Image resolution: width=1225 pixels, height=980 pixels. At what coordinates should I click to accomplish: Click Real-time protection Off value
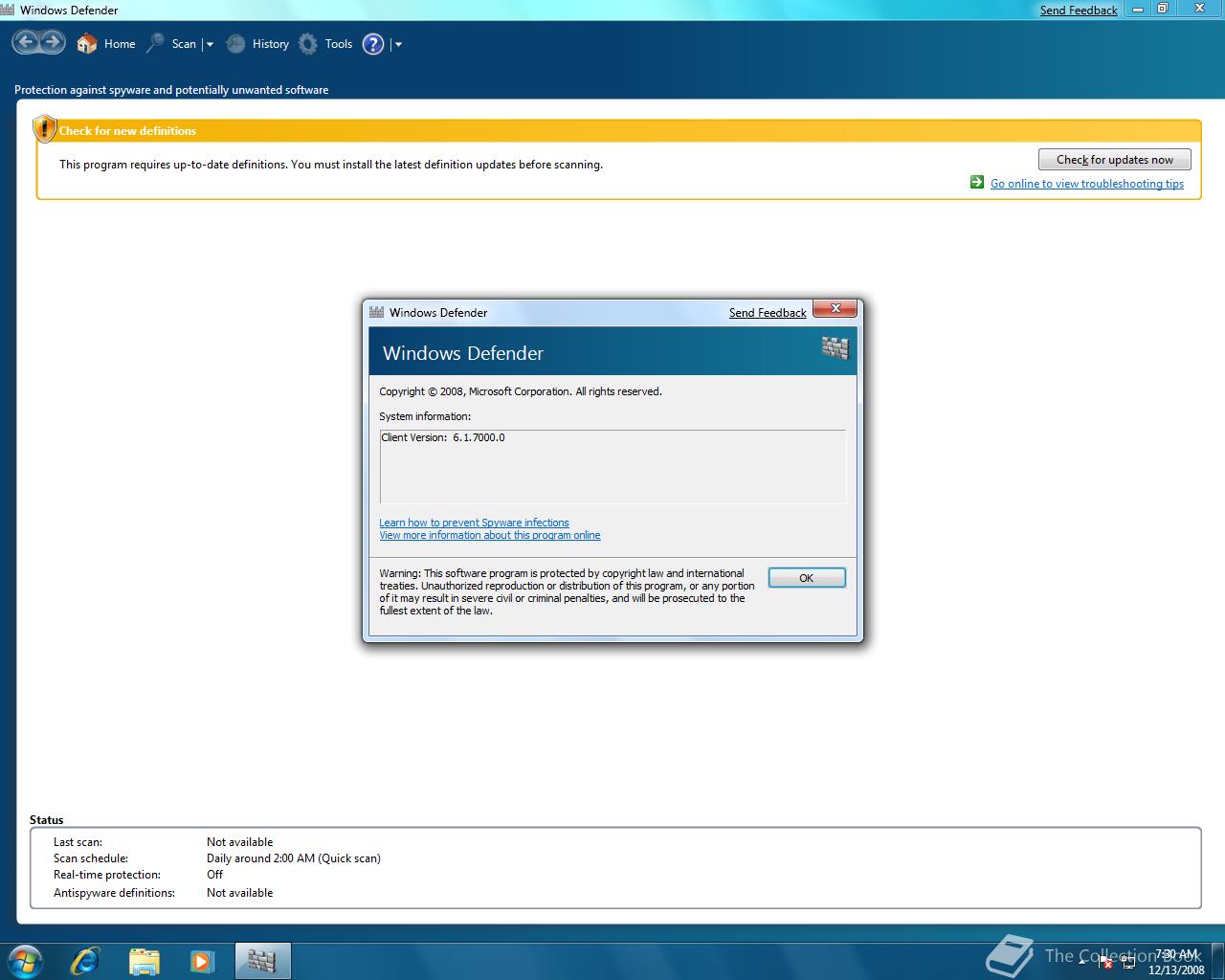(x=214, y=875)
